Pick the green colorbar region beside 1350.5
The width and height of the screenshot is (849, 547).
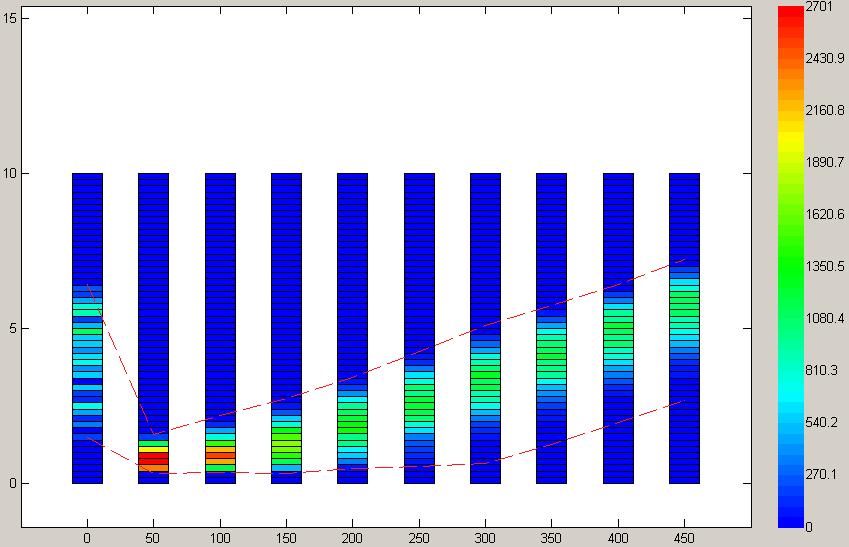(x=790, y=267)
